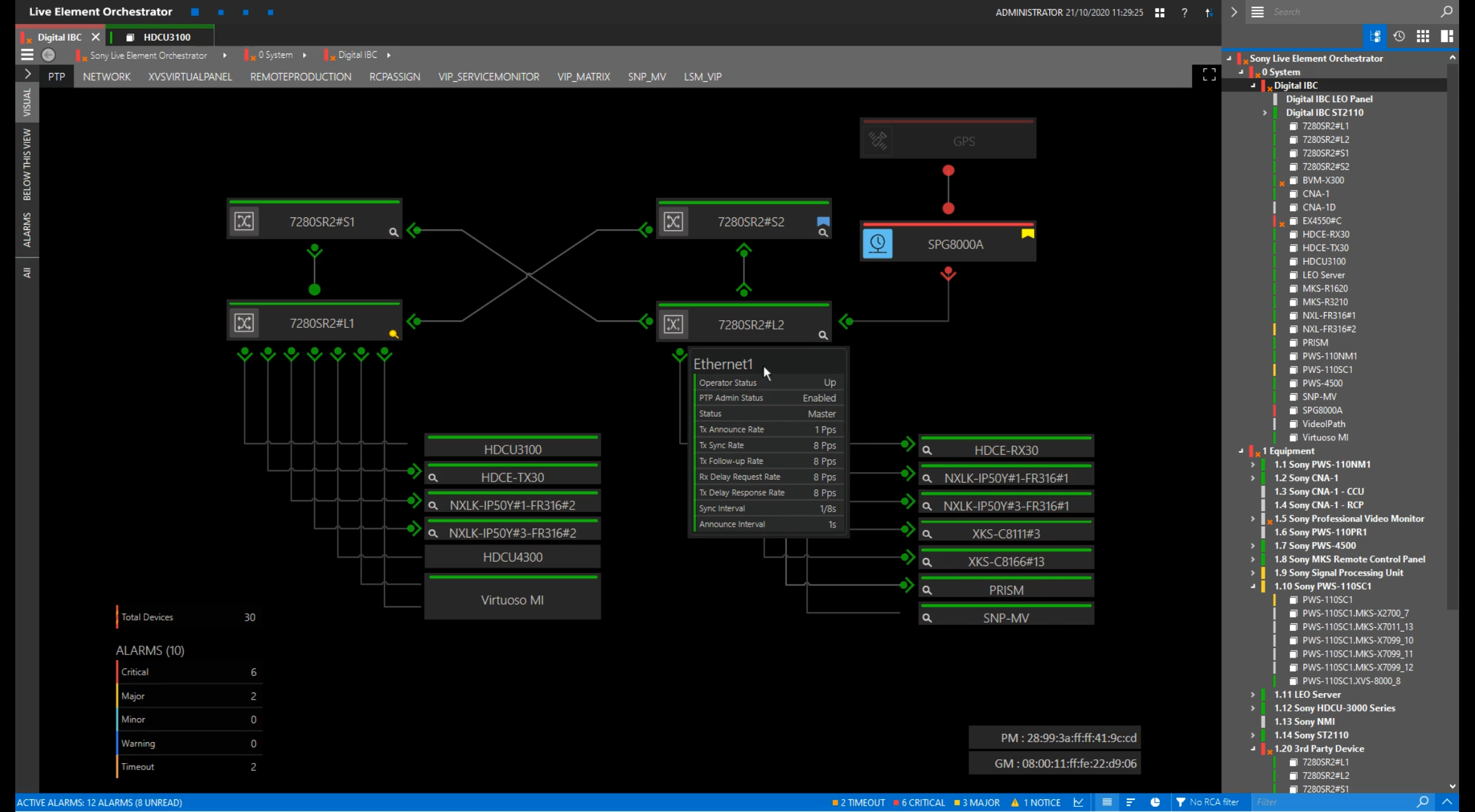Open the HDCU4300 device node
This screenshot has height=812, width=1475.
(512, 557)
